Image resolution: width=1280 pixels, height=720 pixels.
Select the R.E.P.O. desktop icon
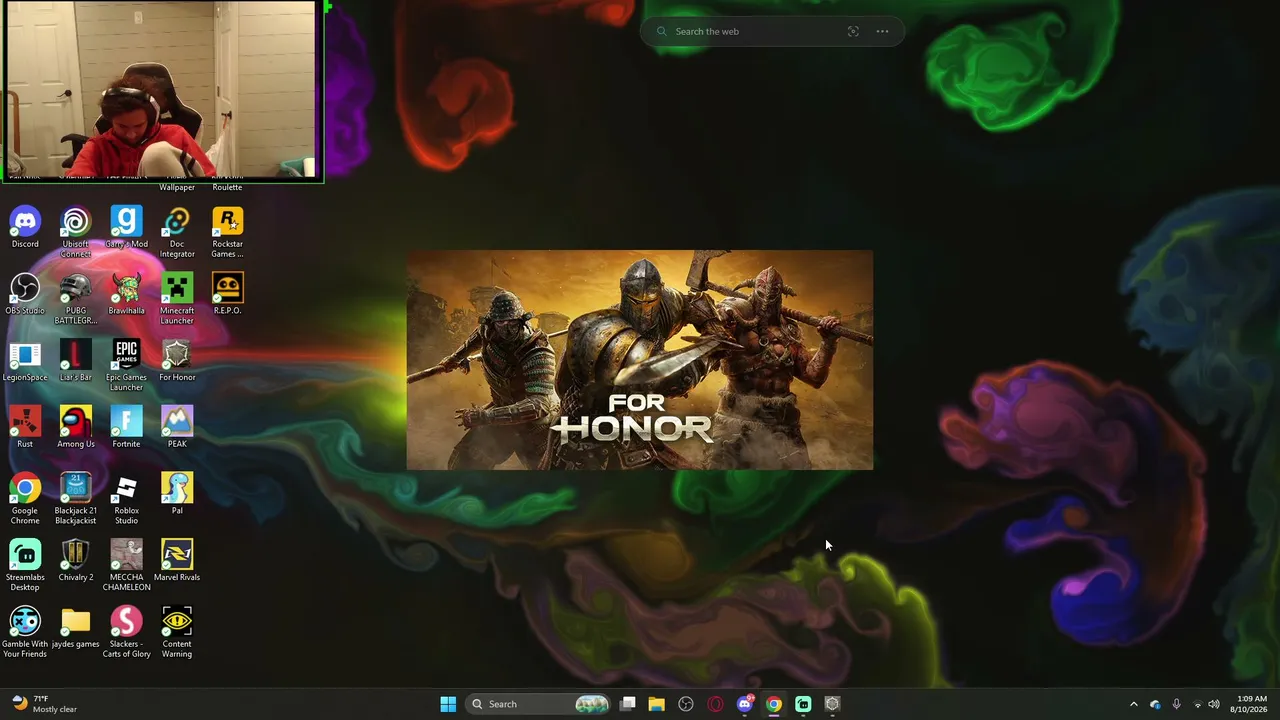(x=227, y=294)
